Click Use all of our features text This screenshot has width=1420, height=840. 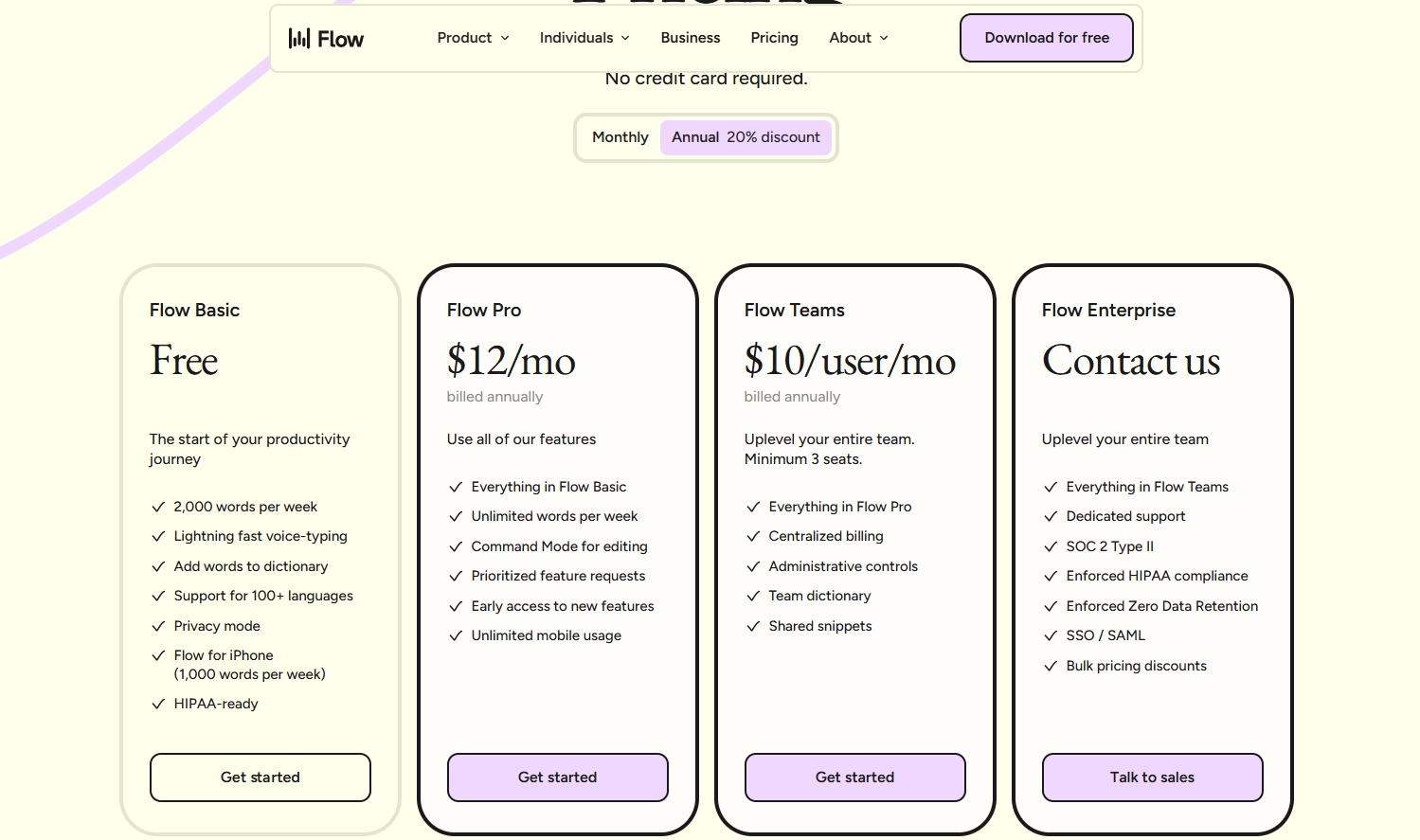pyautogui.click(x=522, y=439)
